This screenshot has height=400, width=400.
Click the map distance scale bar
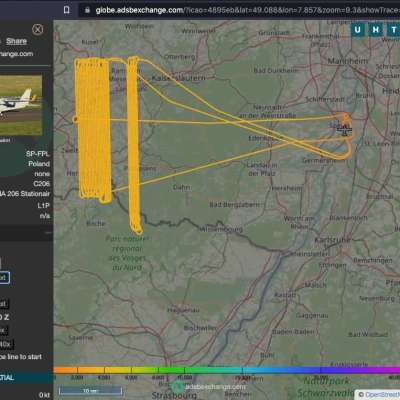(90, 391)
